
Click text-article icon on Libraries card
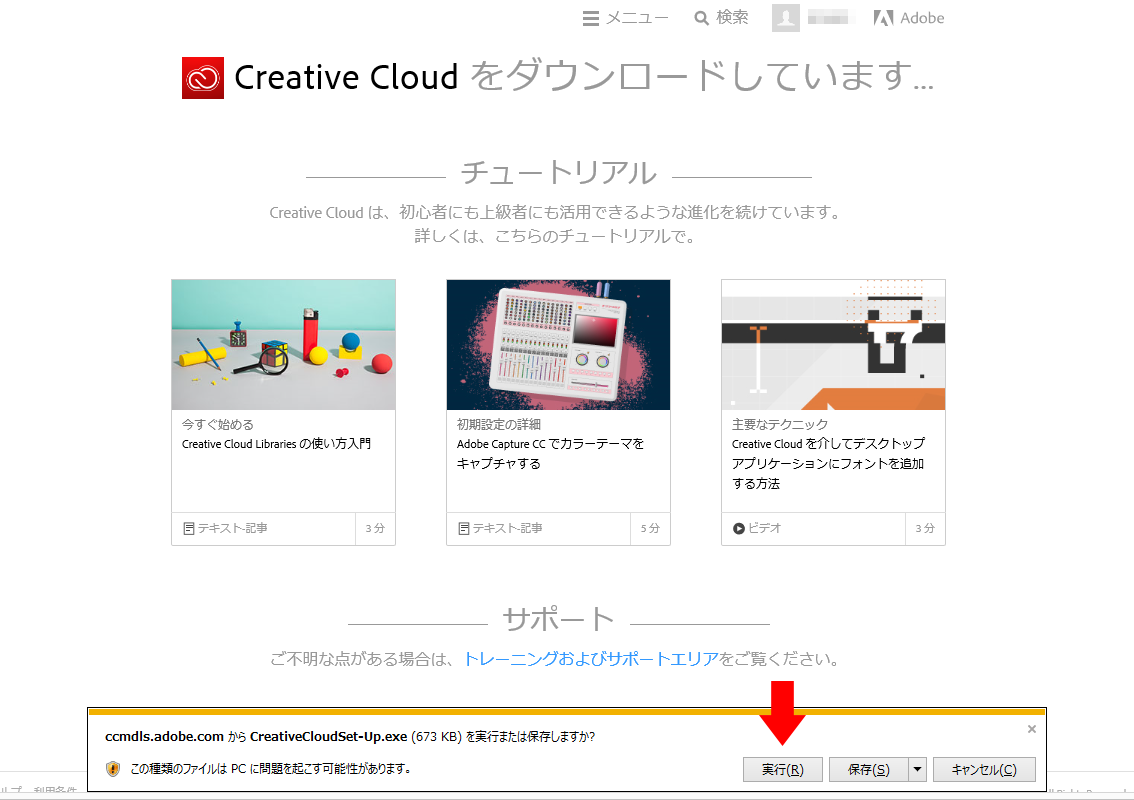pyautogui.click(x=189, y=529)
